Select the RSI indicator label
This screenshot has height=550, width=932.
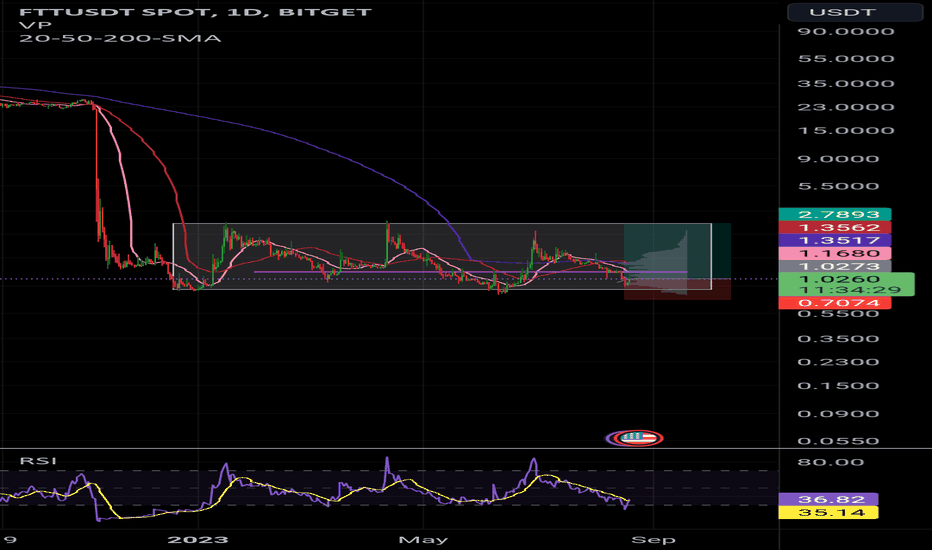(x=39, y=461)
